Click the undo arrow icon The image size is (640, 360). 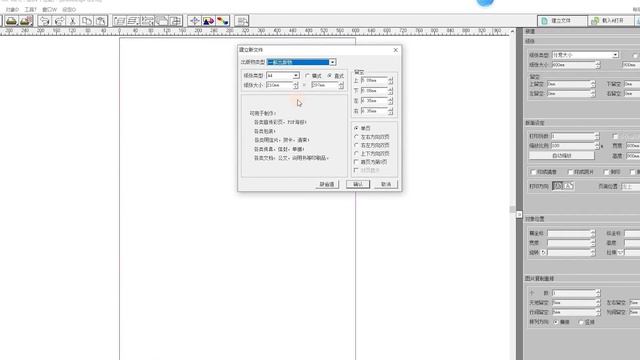pos(44,21)
